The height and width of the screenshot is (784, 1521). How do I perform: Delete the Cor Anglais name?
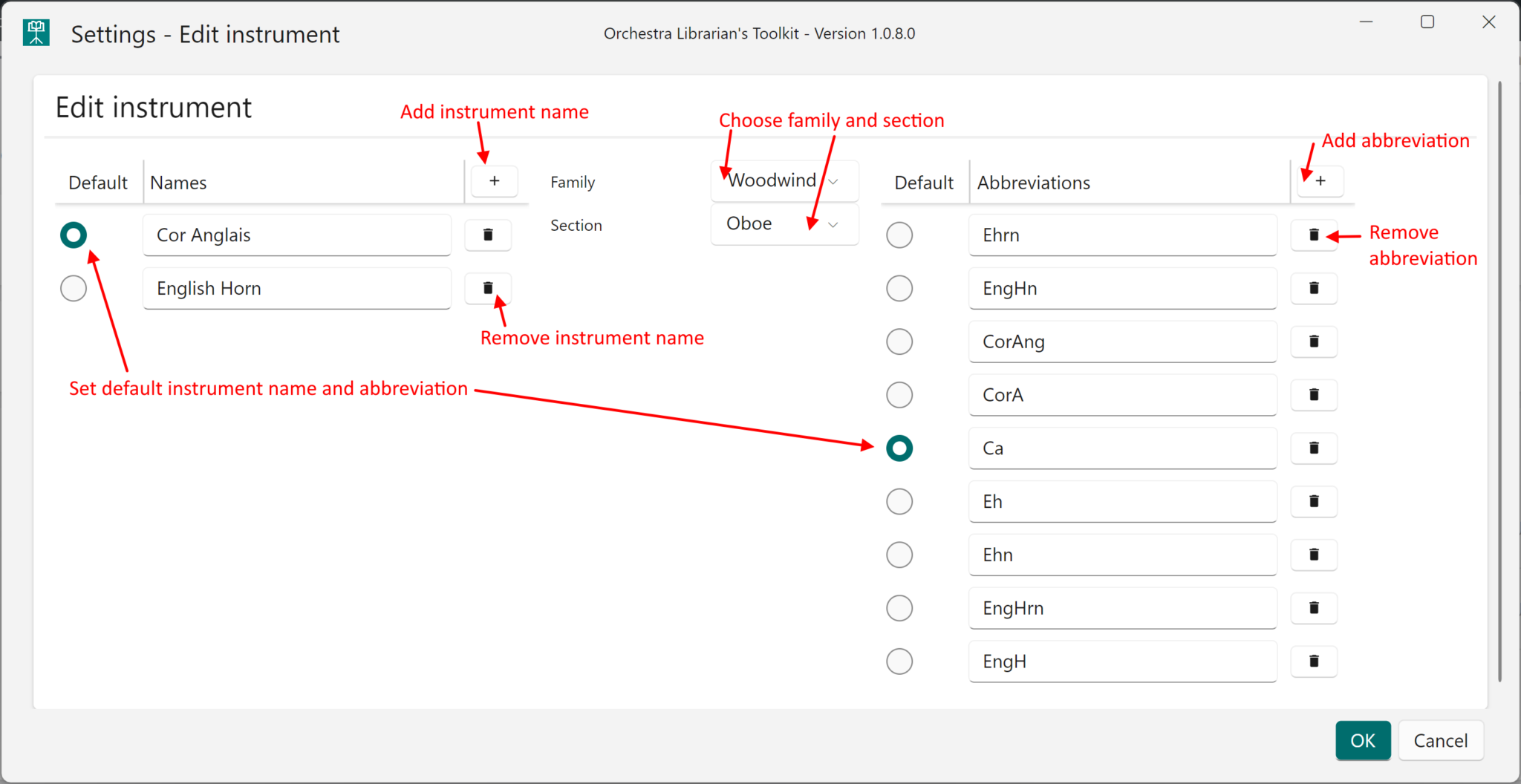pos(488,235)
